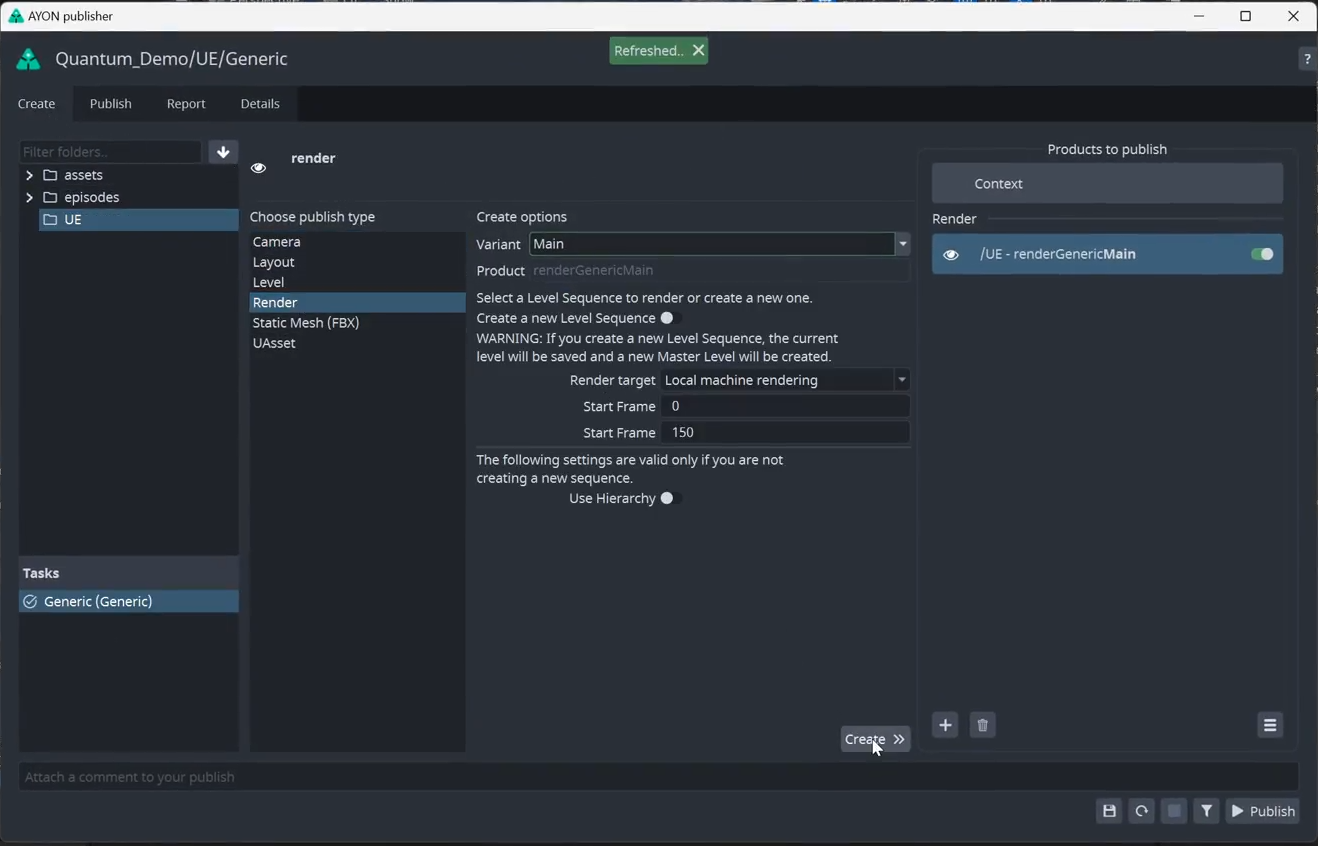The image size is (1318, 846).
Task: Click the Product name renderGenericMain field
Action: tap(720, 270)
